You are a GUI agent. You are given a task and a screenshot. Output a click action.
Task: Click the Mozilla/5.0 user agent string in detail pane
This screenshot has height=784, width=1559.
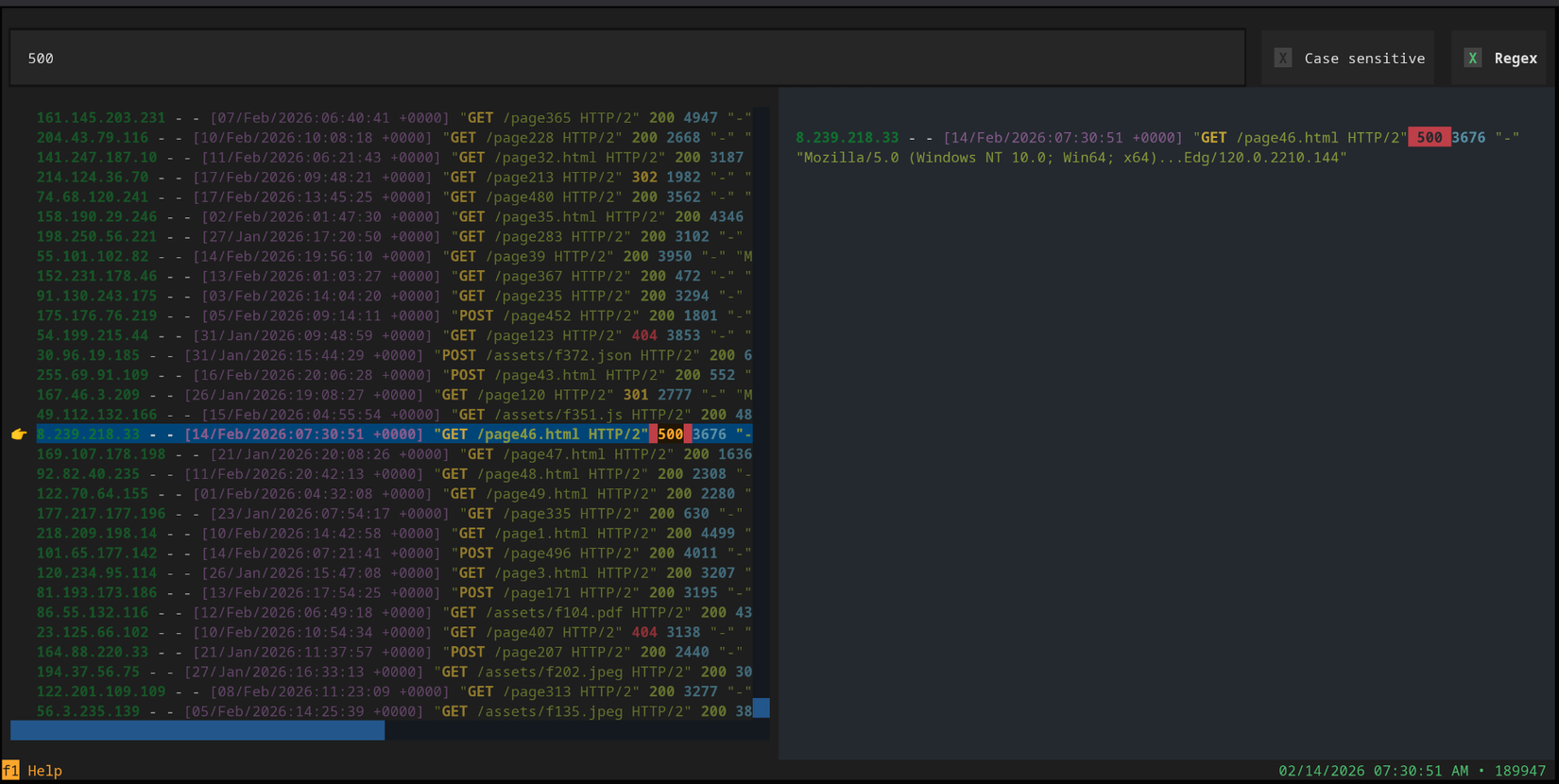pyautogui.click(x=1071, y=158)
